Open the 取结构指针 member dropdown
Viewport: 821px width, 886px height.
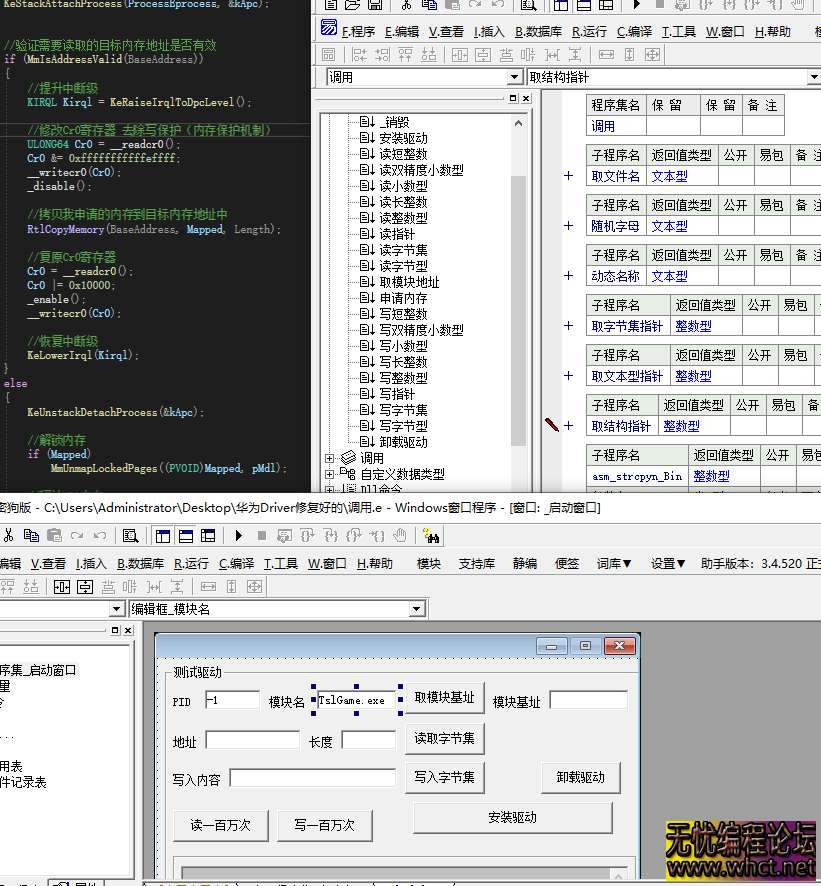[x=813, y=76]
